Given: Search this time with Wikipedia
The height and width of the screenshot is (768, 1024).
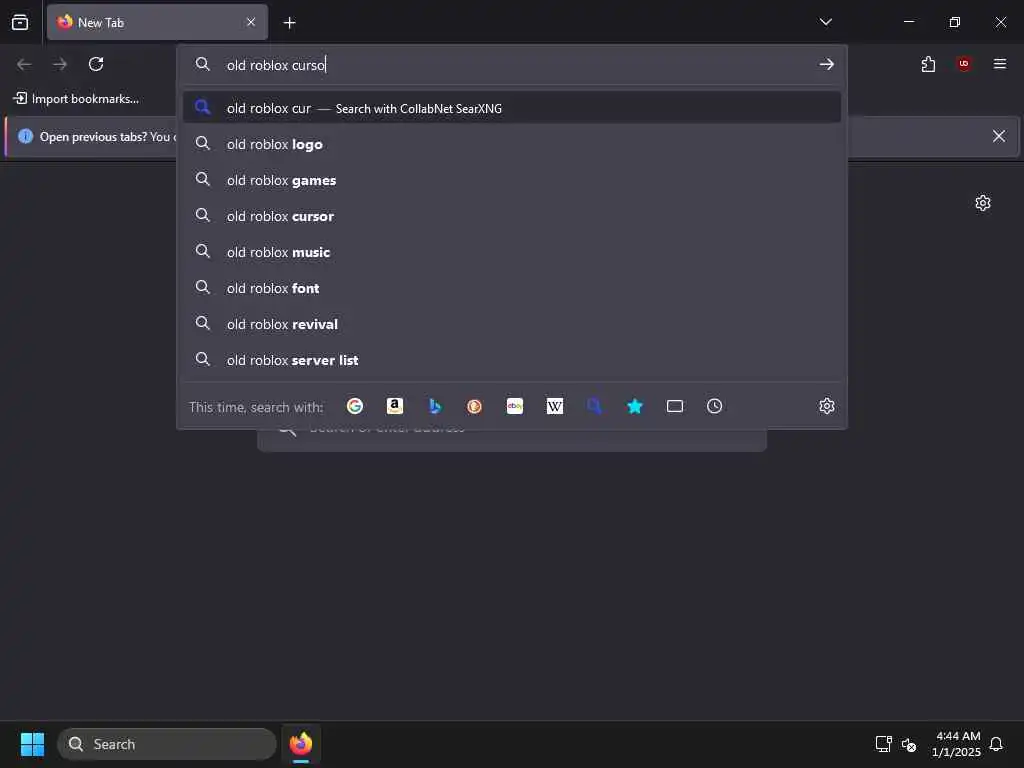Looking at the screenshot, I should [x=554, y=406].
